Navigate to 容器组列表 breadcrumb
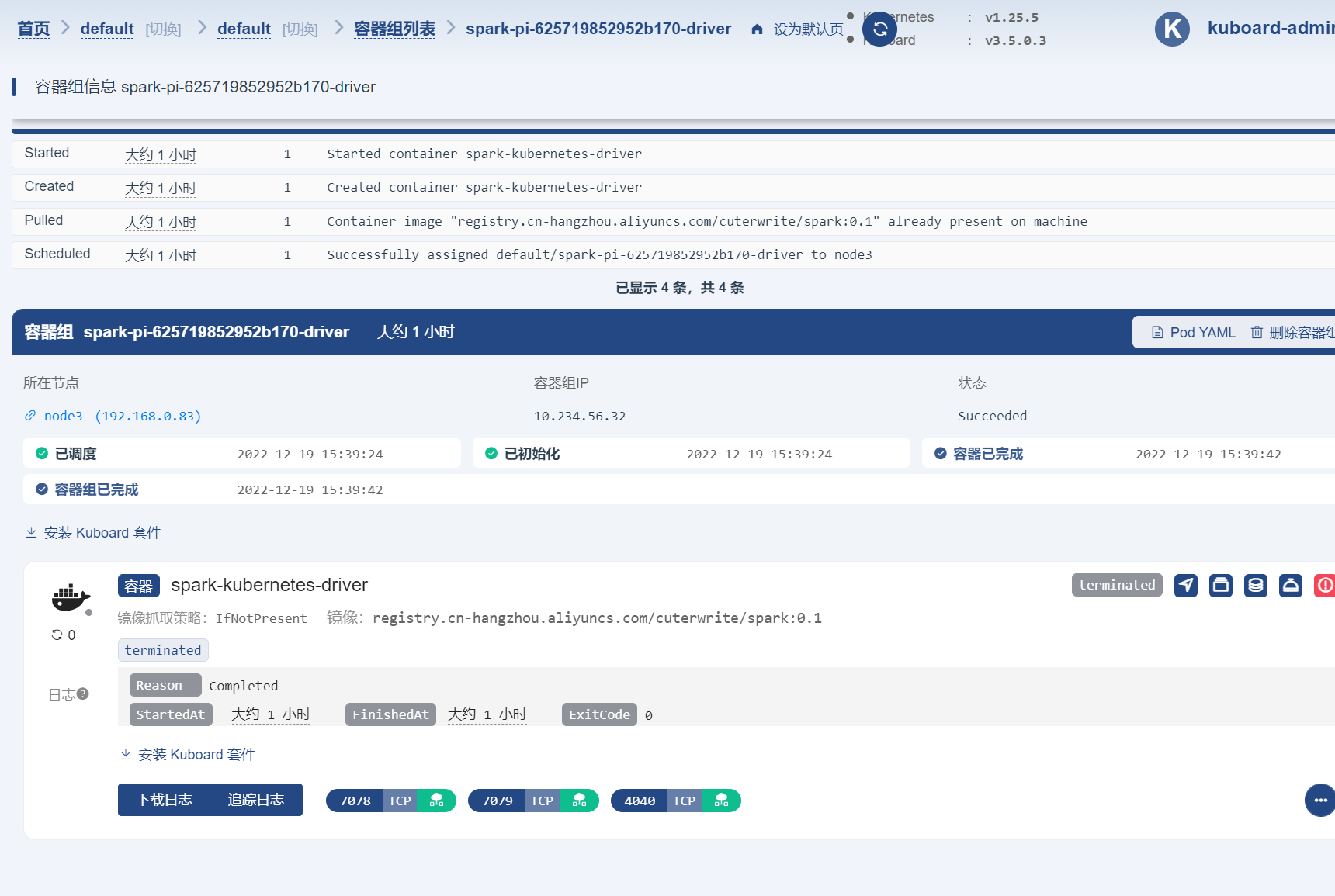 394,29
